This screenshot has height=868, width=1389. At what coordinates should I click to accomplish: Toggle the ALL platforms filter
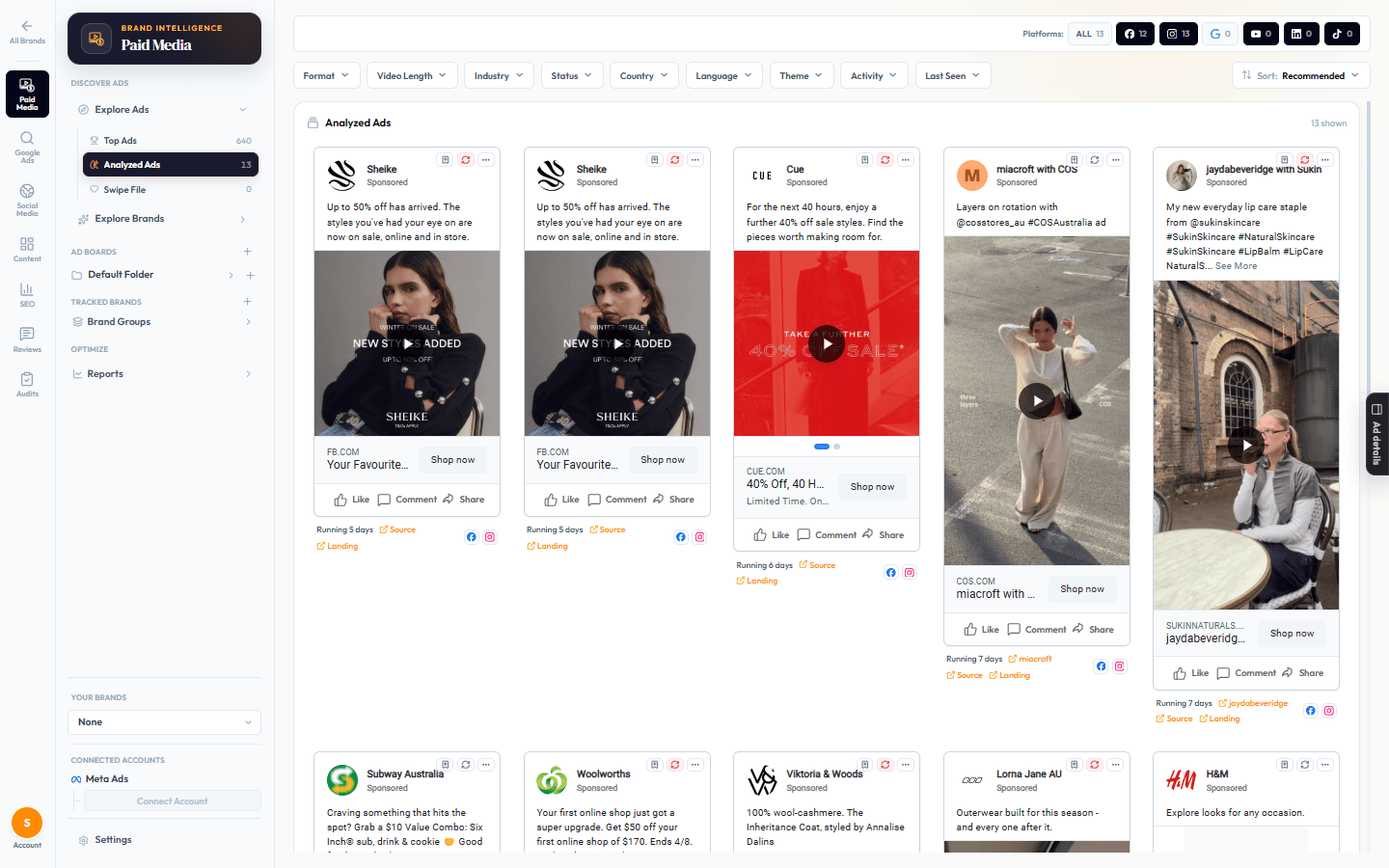[1090, 34]
